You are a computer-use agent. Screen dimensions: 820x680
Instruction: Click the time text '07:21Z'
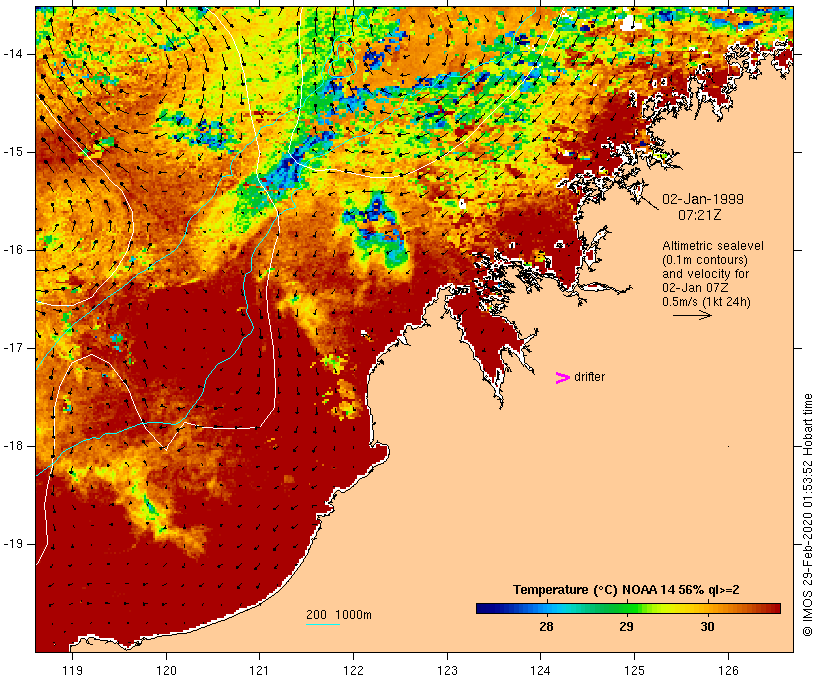[x=700, y=215]
